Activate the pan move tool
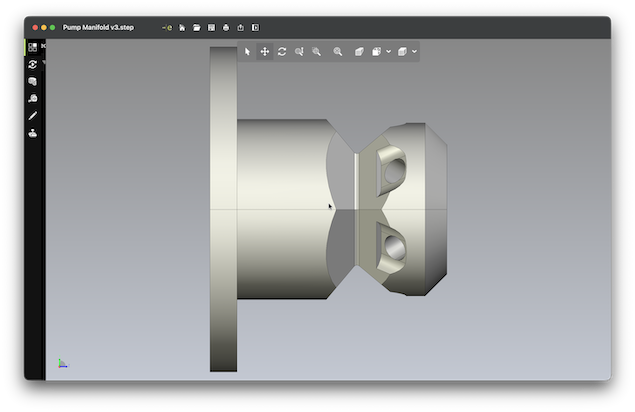The height and width of the screenshot is (412, 635). coord(265,51)
